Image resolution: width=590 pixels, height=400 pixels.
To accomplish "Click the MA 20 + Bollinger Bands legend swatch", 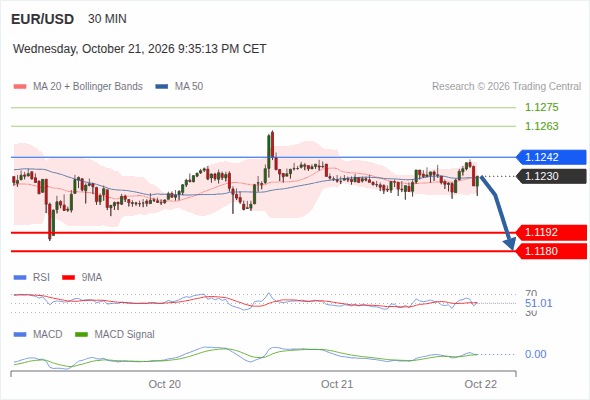I will click(x=20, y=87).
